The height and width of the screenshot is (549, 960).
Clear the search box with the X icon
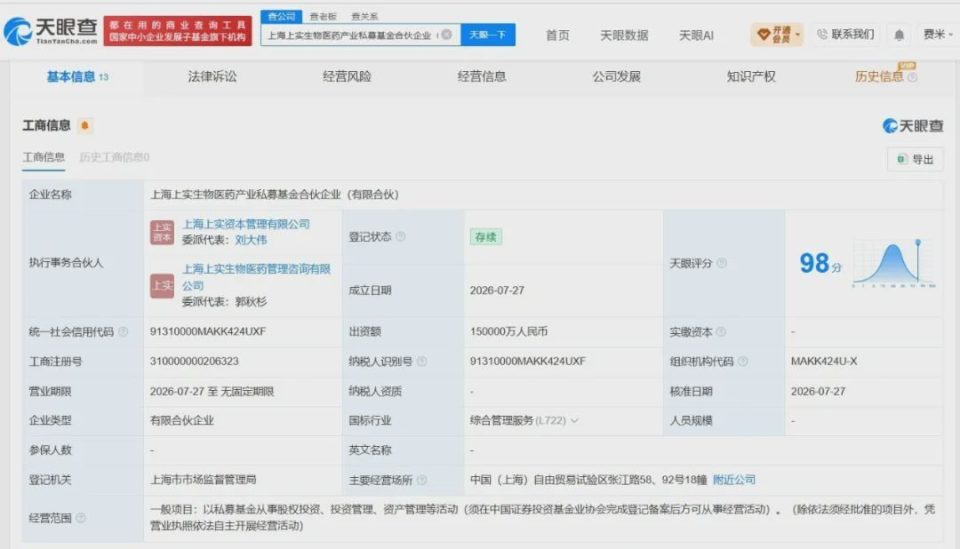tap(447, 35)
